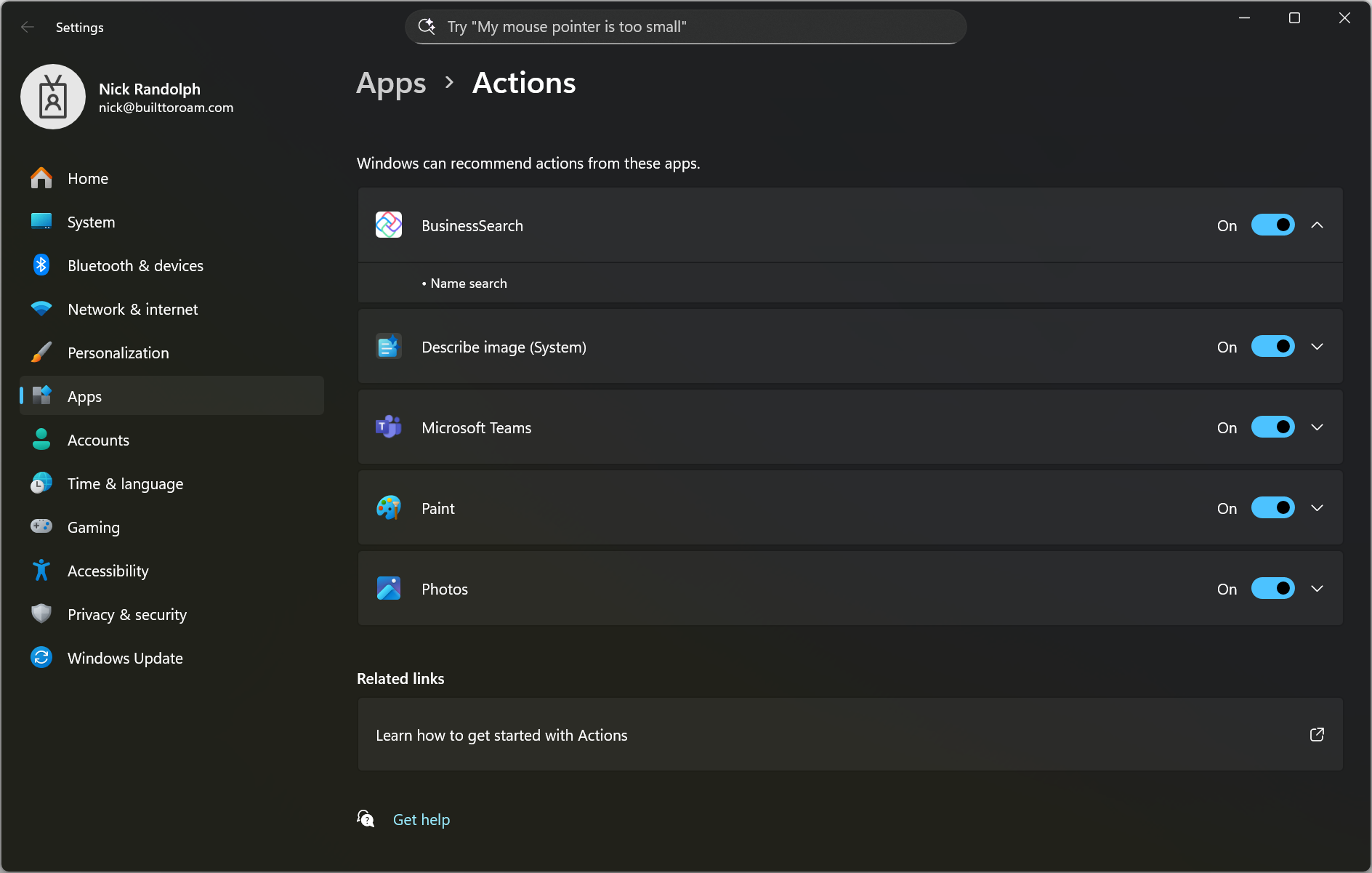The height and width of the screenshot is (873, 1372).
Task: Open Bluetooth & devices settings
Action: pyautogui.click(x=171, y=265)
